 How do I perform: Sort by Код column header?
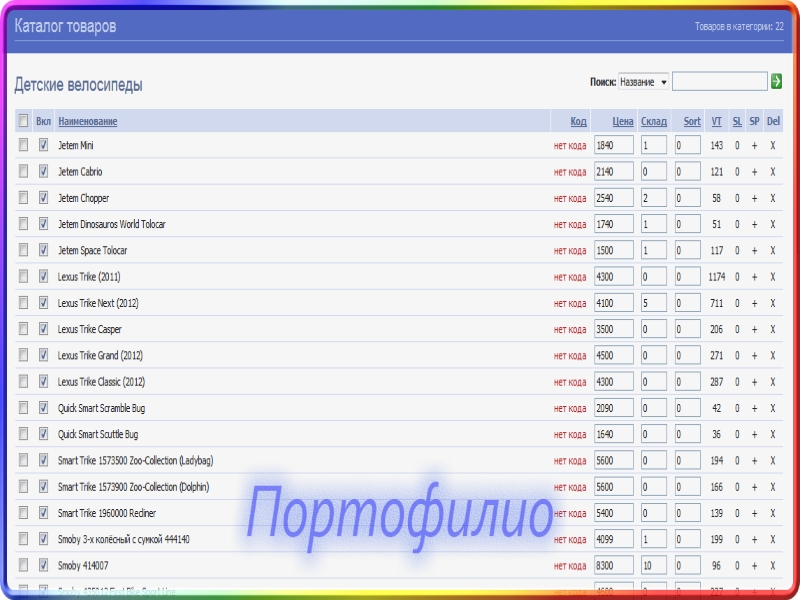pyautogui.click(x=578, y=121)
